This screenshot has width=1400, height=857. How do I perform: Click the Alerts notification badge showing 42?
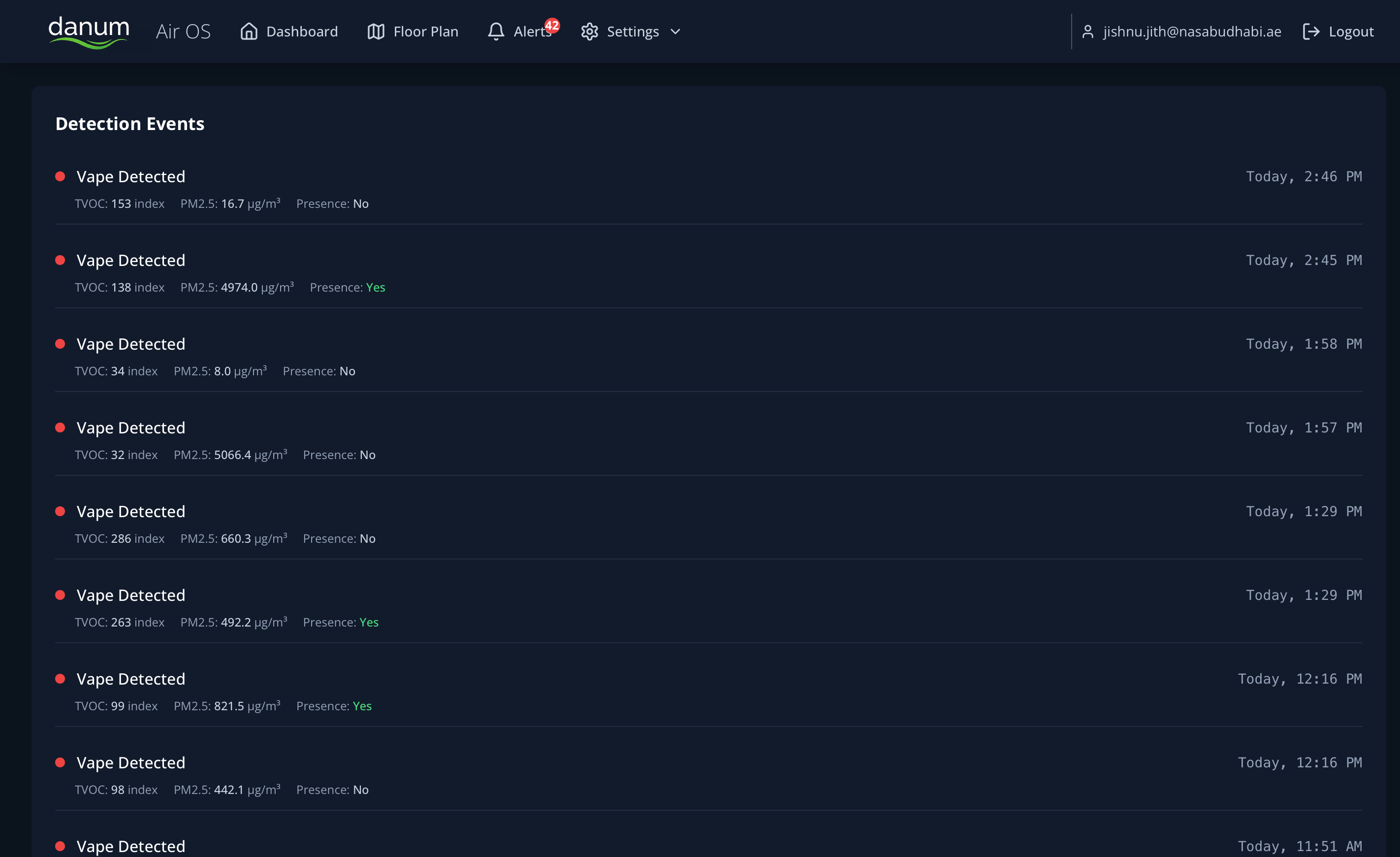coord(552,25)
